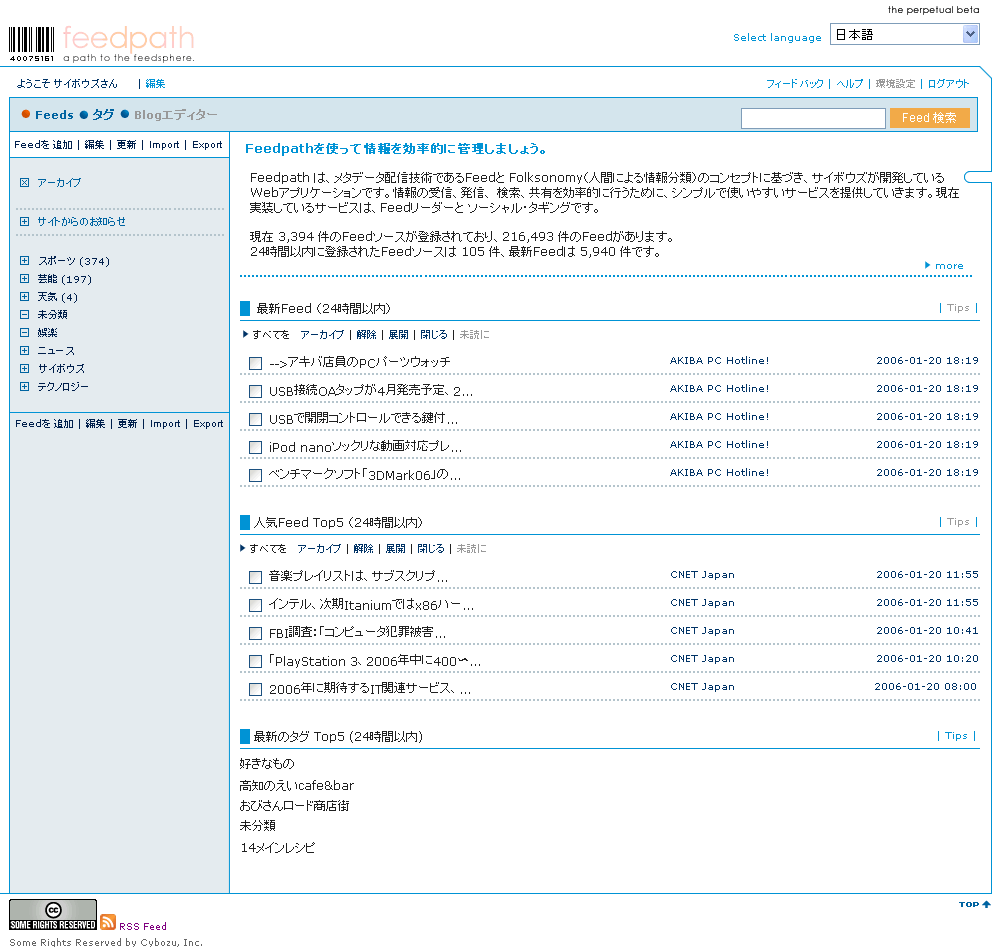Viewport: 1000px width, 947px height.
Task: Switch to the Feeds tab
Action: click(54, 115)
